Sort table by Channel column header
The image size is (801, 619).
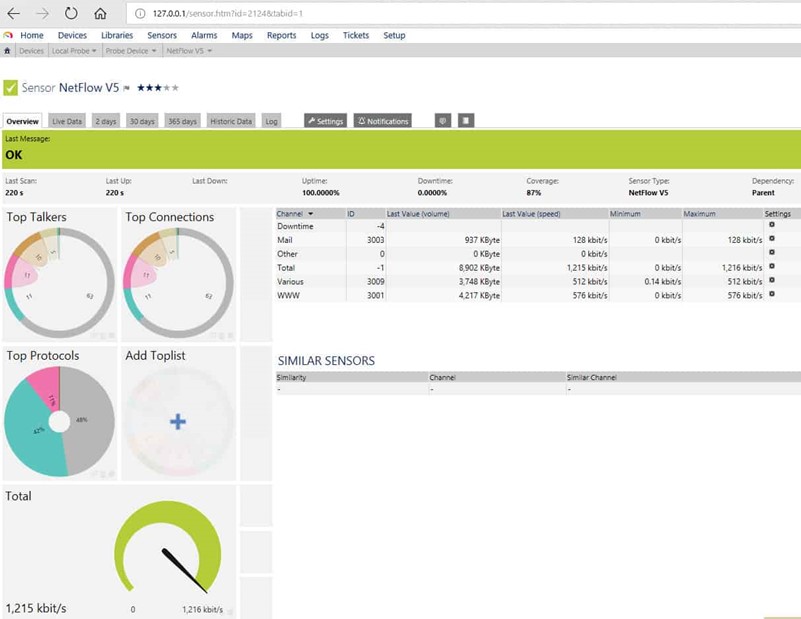295,213
